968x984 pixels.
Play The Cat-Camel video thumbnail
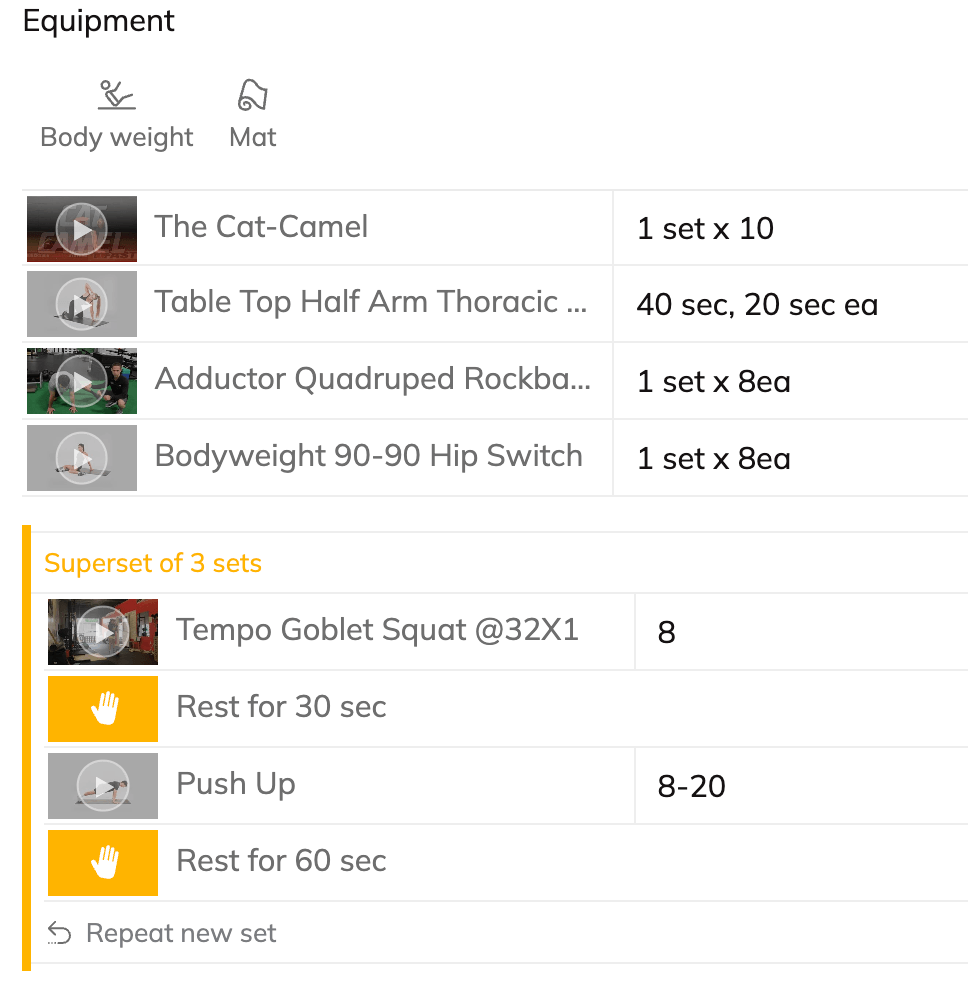click(x=82, y=229)
